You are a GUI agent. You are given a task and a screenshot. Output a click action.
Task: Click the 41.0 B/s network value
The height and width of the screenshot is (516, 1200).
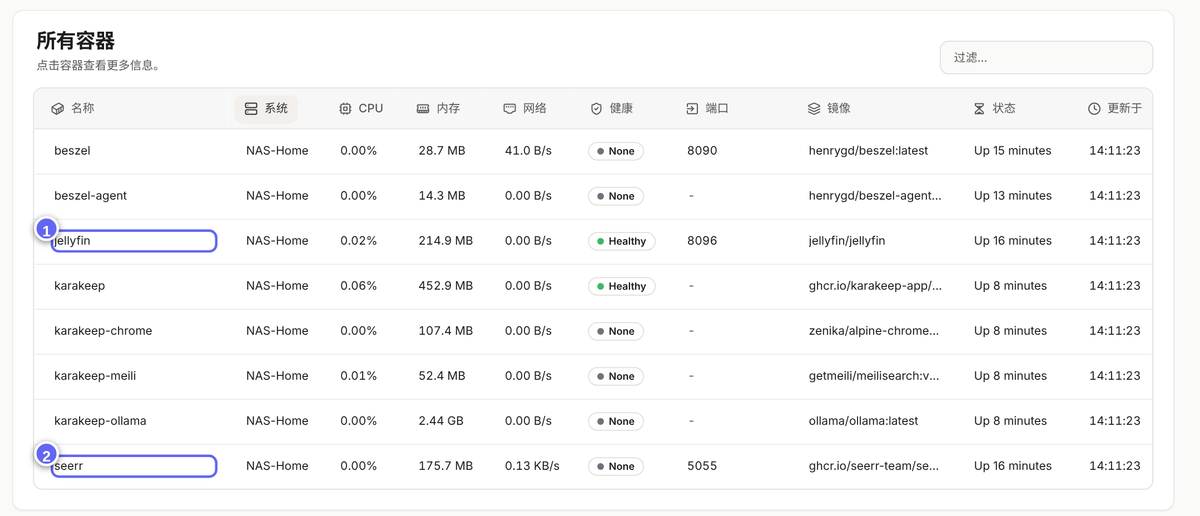pos(529,151)
